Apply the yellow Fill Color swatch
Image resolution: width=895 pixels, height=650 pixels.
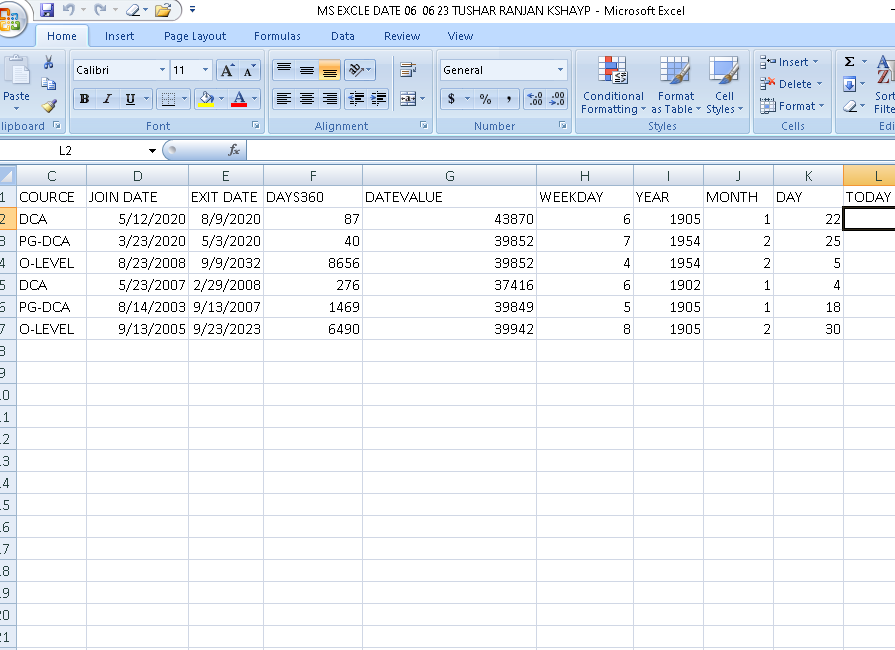205,99
